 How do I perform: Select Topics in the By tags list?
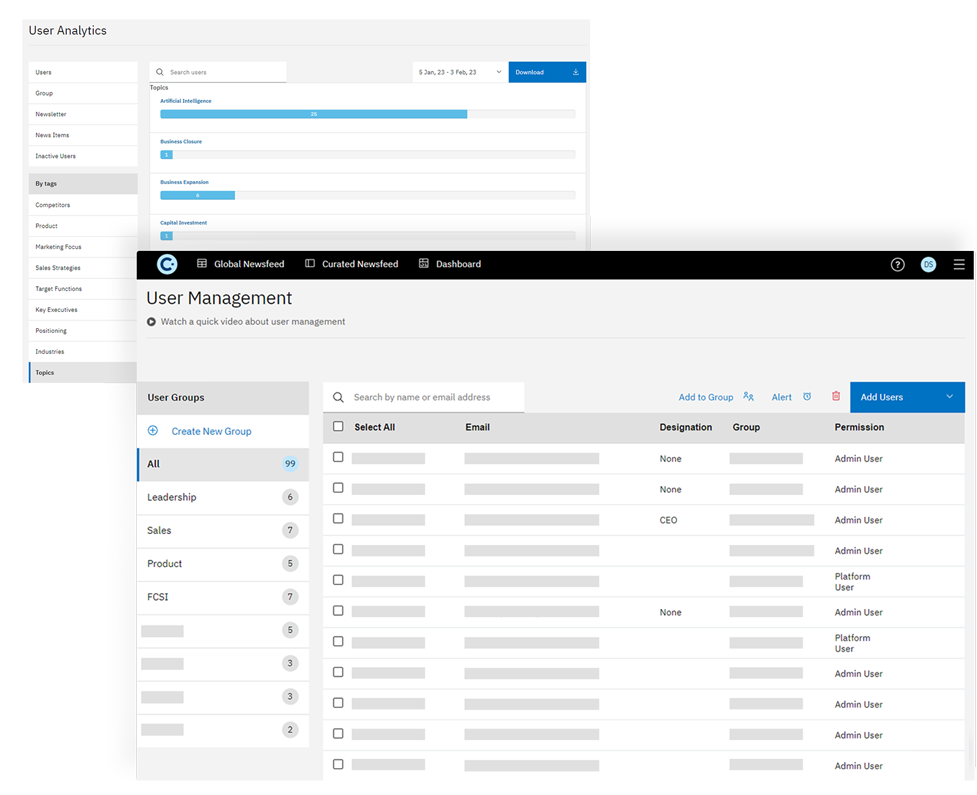click(83, 373)
